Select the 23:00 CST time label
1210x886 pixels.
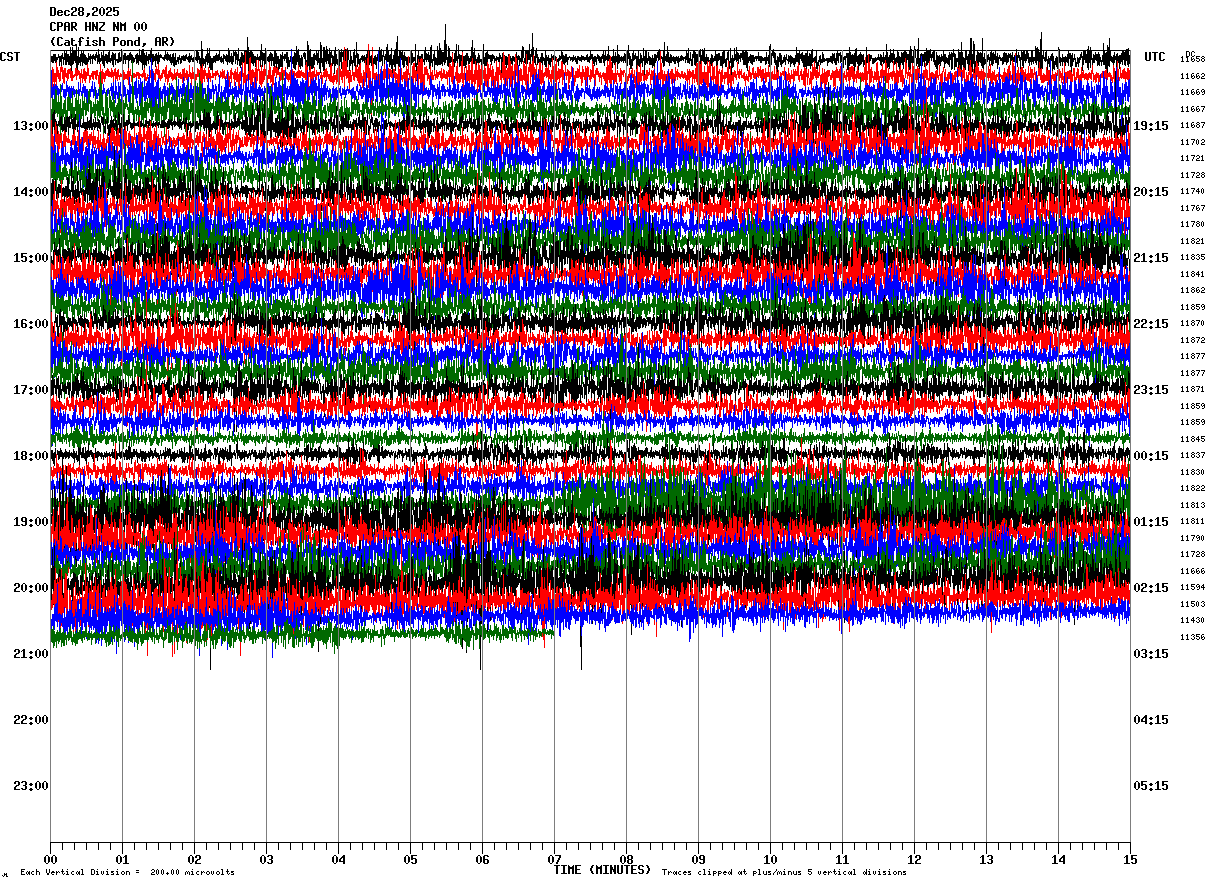tap(30, 786)
